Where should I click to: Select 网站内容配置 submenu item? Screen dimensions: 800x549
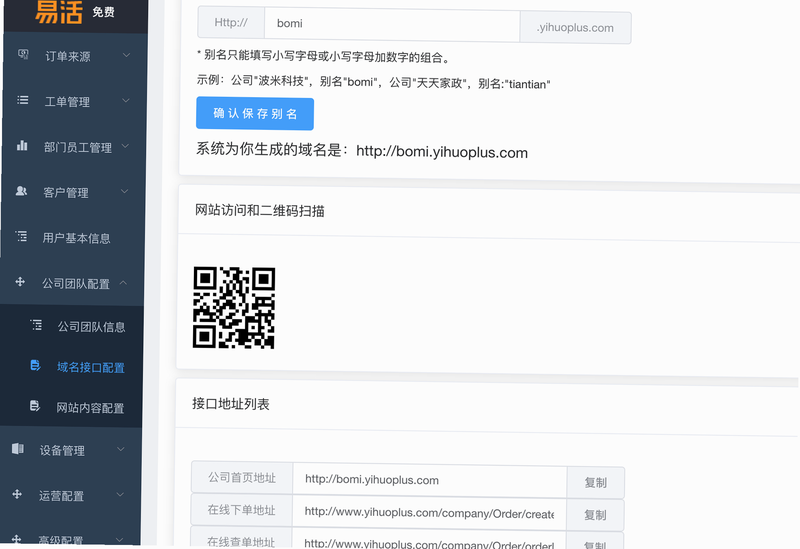[70, 407]
